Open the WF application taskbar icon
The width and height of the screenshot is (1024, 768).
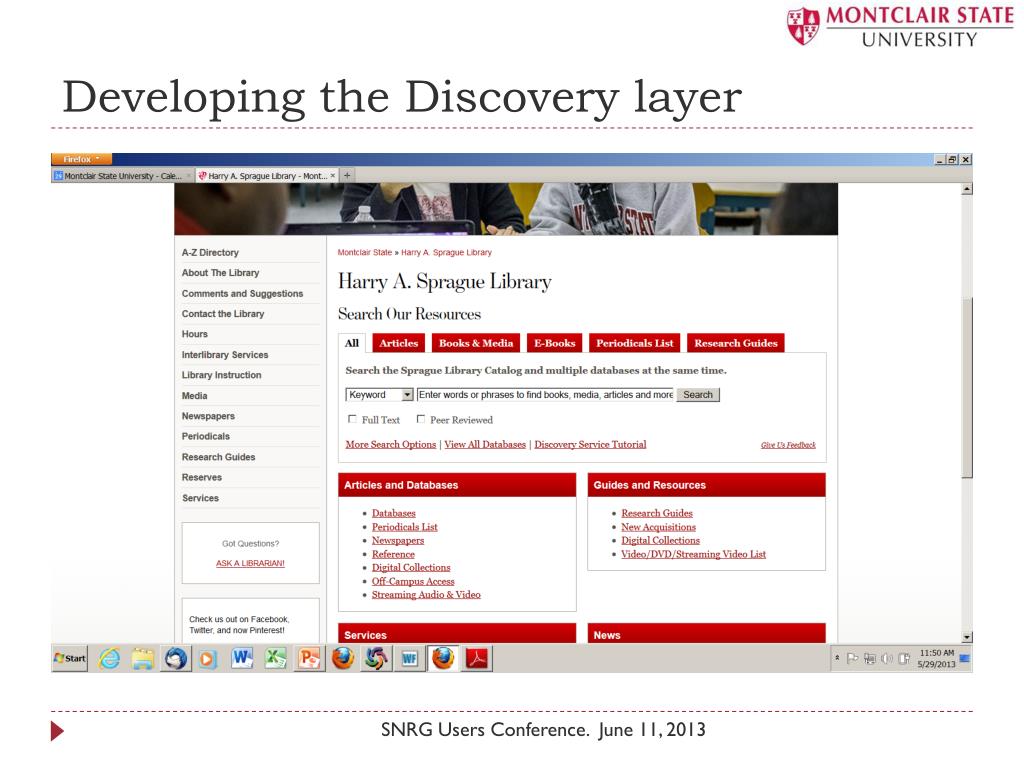point(409,659)
